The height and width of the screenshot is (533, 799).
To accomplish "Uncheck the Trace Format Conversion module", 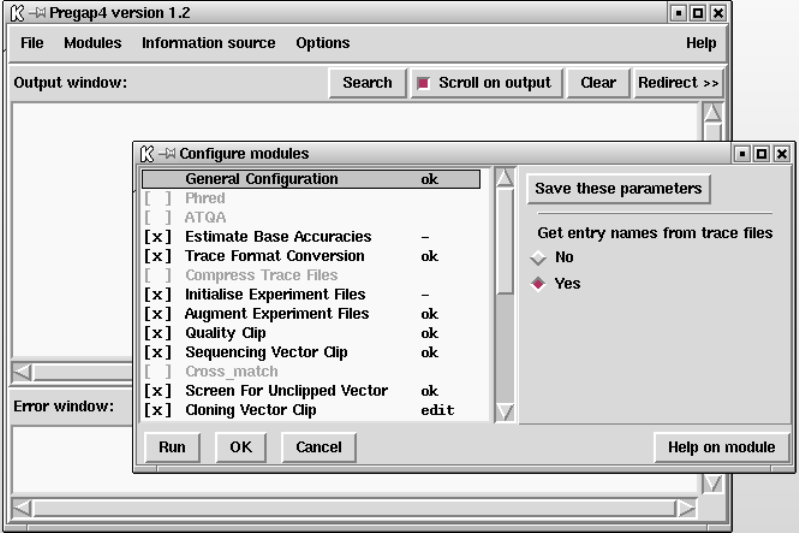I will 157,256.
